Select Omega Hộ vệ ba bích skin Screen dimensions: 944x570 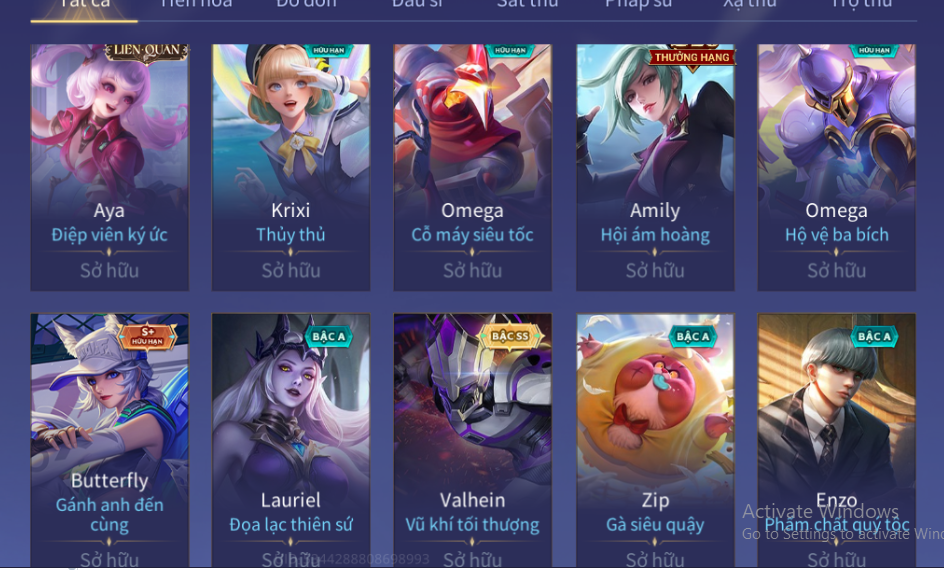click(x=837, y=167)
